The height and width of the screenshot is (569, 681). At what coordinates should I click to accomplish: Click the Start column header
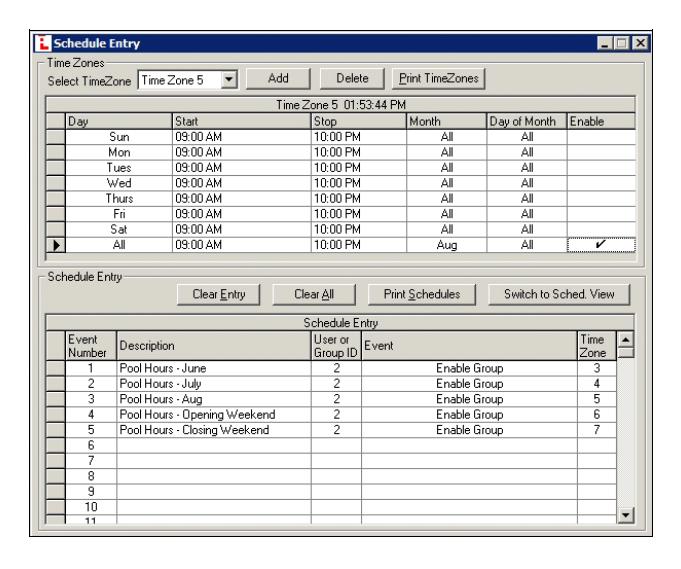click(241, 121)
